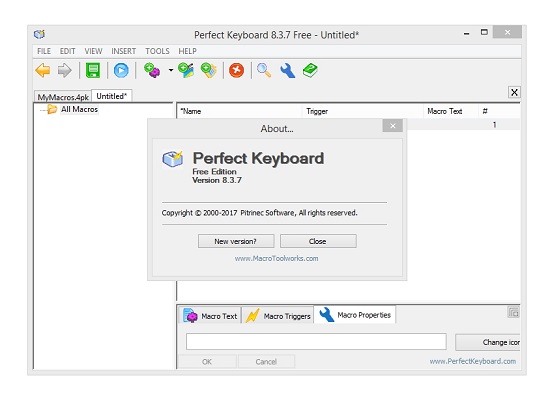Open settings with the blue wrench icon
This screenshot has width=550, height=393.
[287, 70]
